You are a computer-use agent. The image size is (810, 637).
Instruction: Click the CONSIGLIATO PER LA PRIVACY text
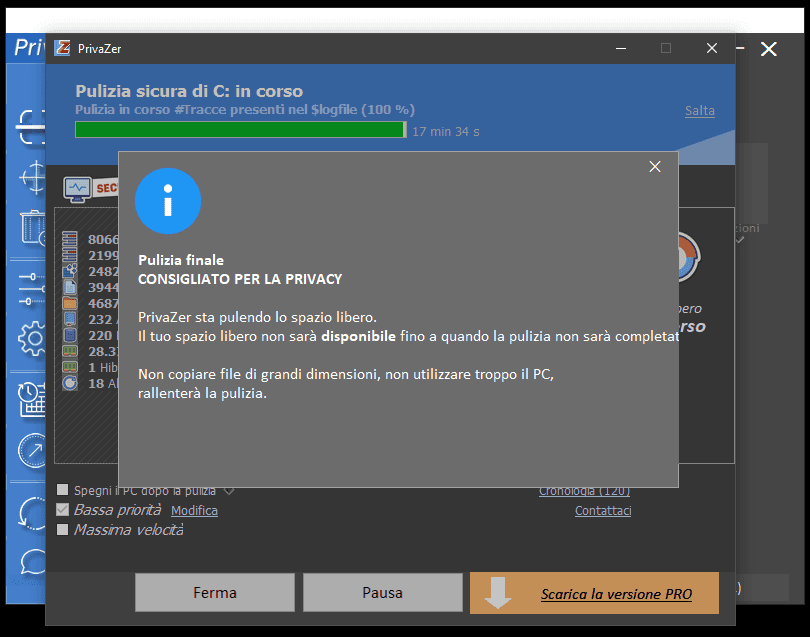[240, 279]
